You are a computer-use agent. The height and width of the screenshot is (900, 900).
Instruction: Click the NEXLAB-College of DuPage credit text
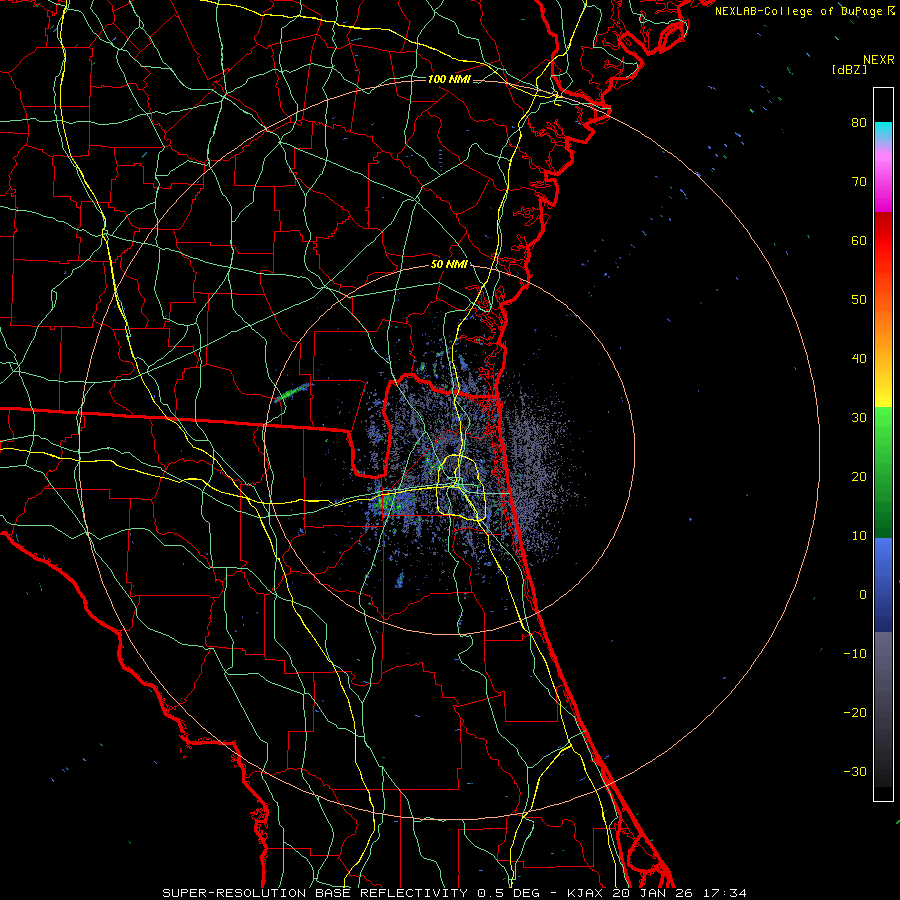(804, 11)
